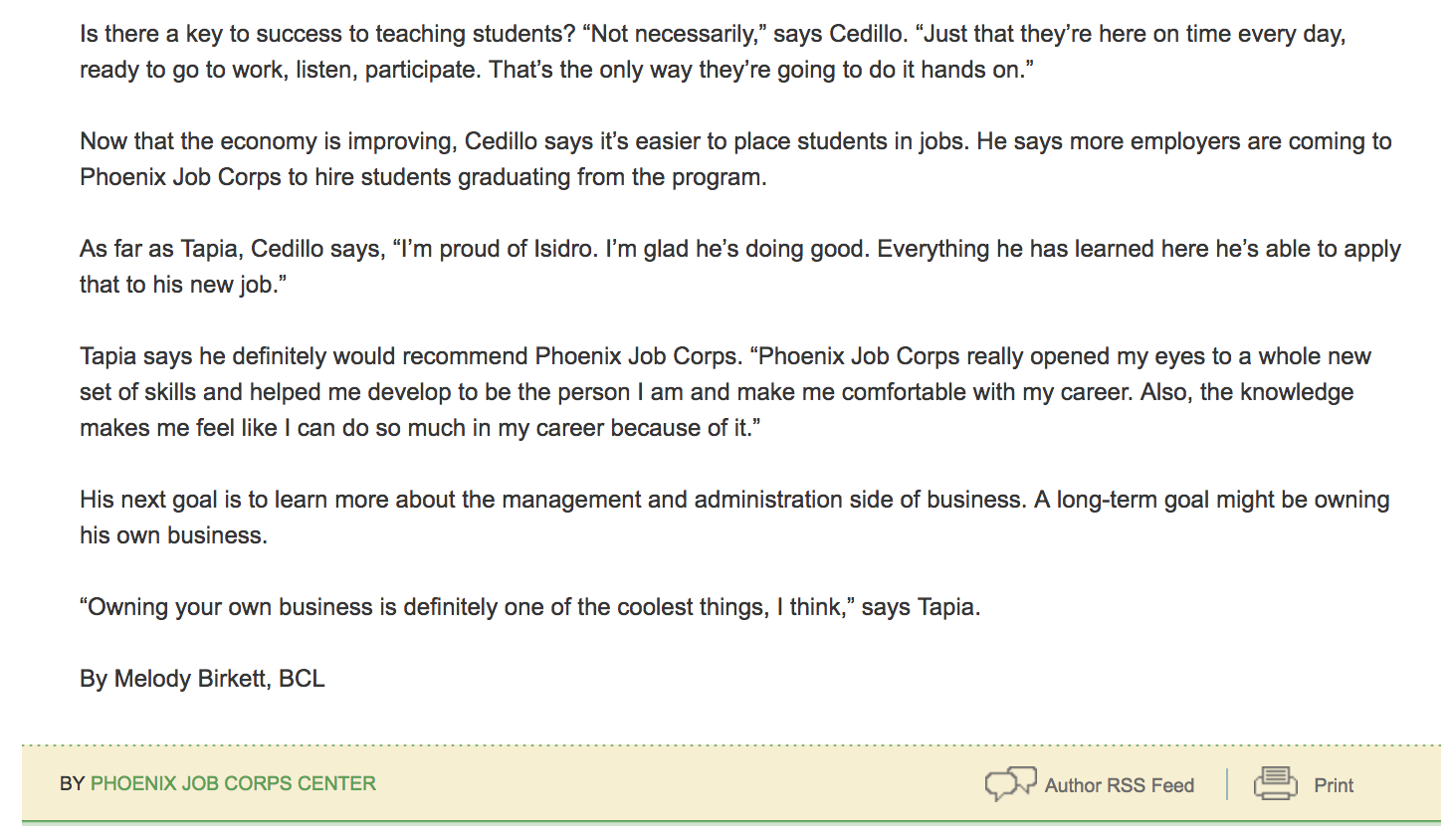Click the Author RSS Feed speech bubble icon
The height and width of the screenshot is (840, 1451).
point(1010,784)
